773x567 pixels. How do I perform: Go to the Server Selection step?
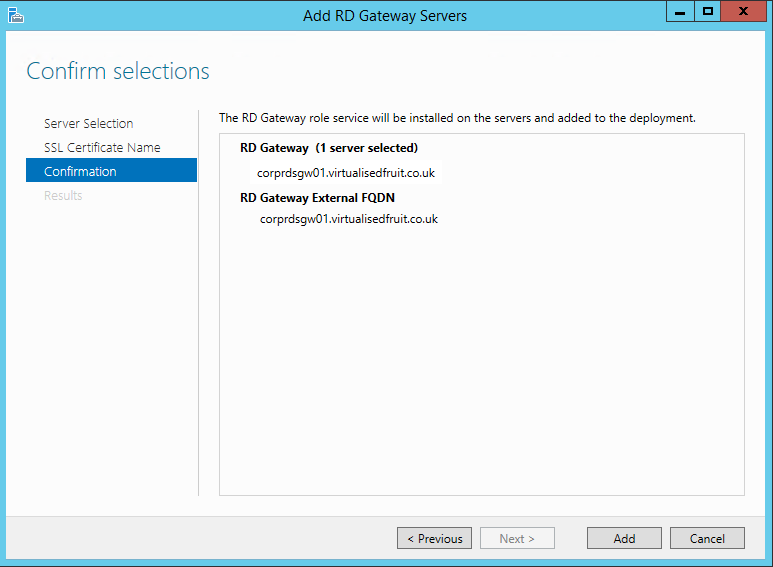pyautogui.click(x=88, y=124)
